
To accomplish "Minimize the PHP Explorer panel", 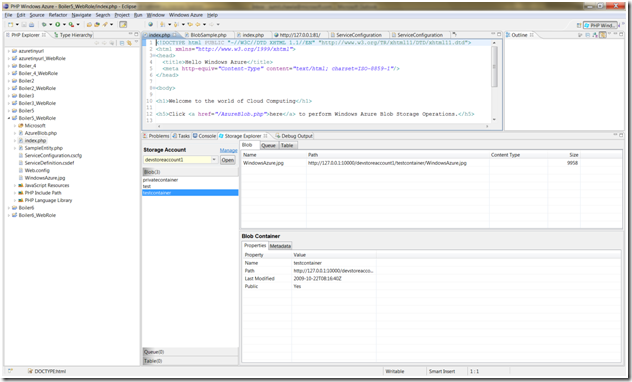I will pos(130,34).
